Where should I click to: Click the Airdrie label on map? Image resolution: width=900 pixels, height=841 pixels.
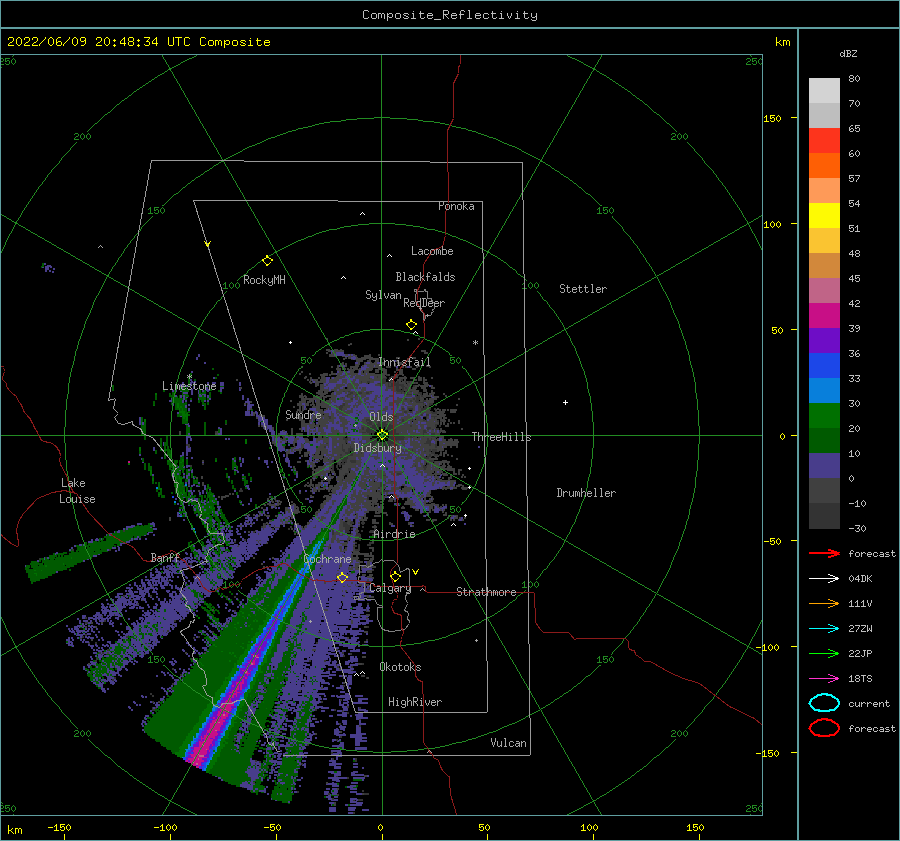pos(394,534)
